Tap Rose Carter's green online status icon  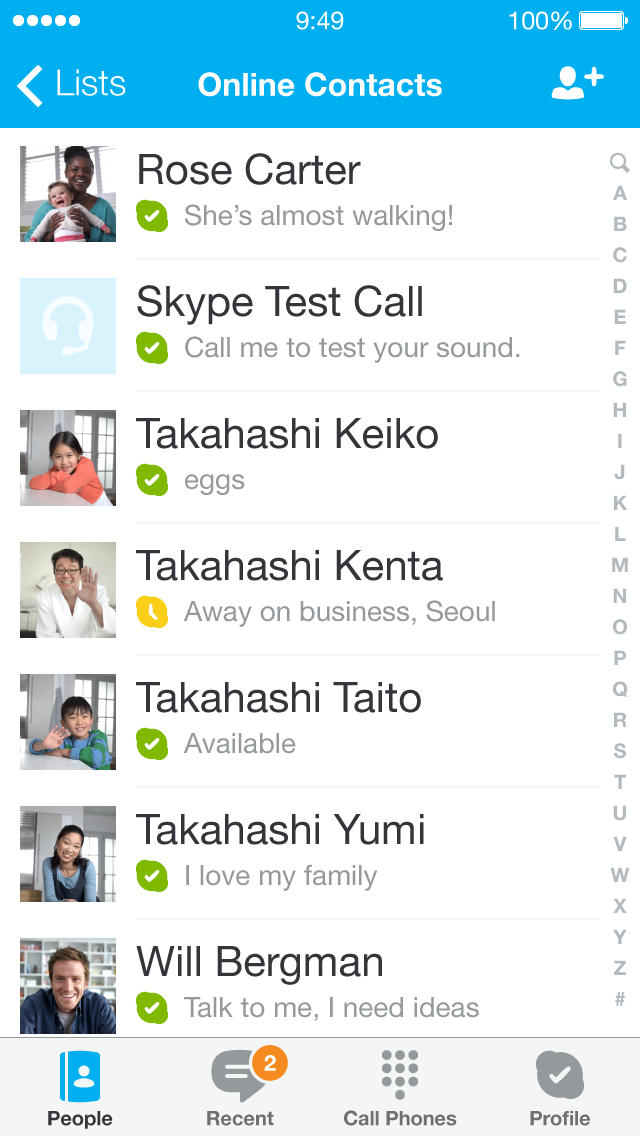tap(152, 215)
